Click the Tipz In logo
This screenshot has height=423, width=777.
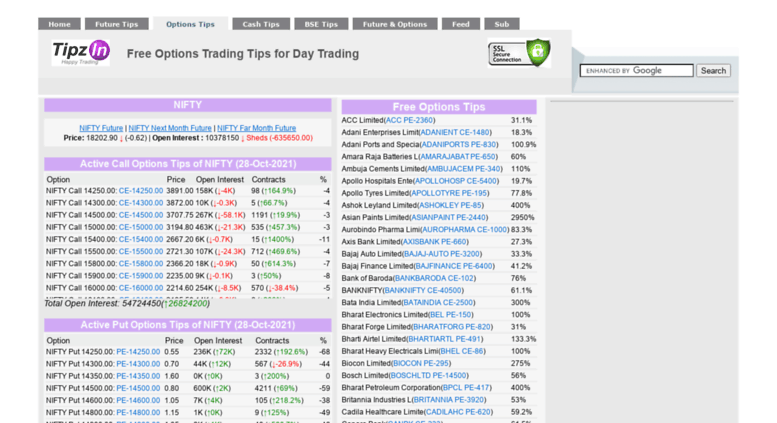pyautogui.click(x=81, y=52)
